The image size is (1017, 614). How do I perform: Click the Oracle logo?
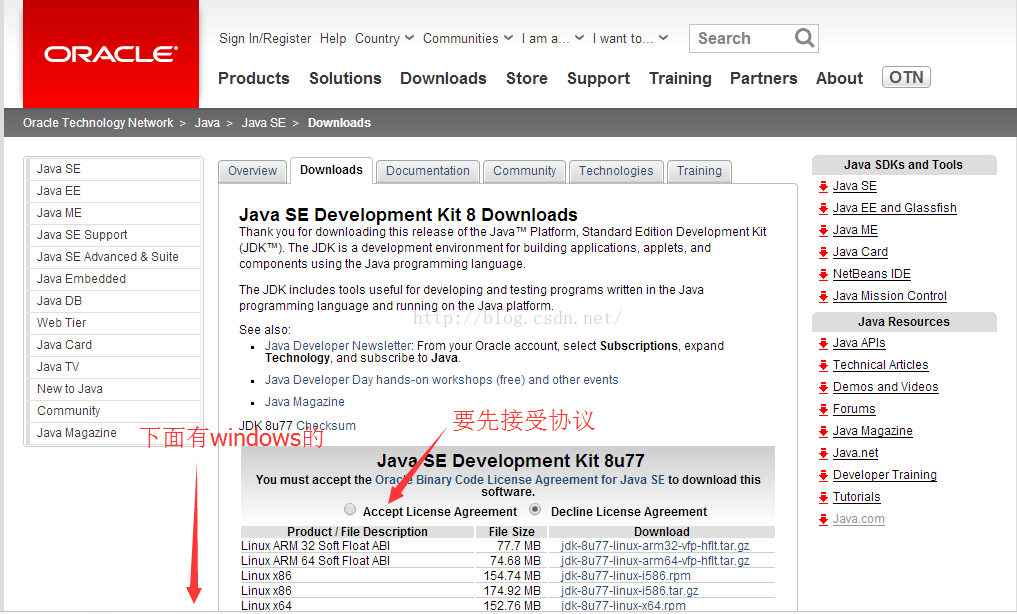[111, 54]
